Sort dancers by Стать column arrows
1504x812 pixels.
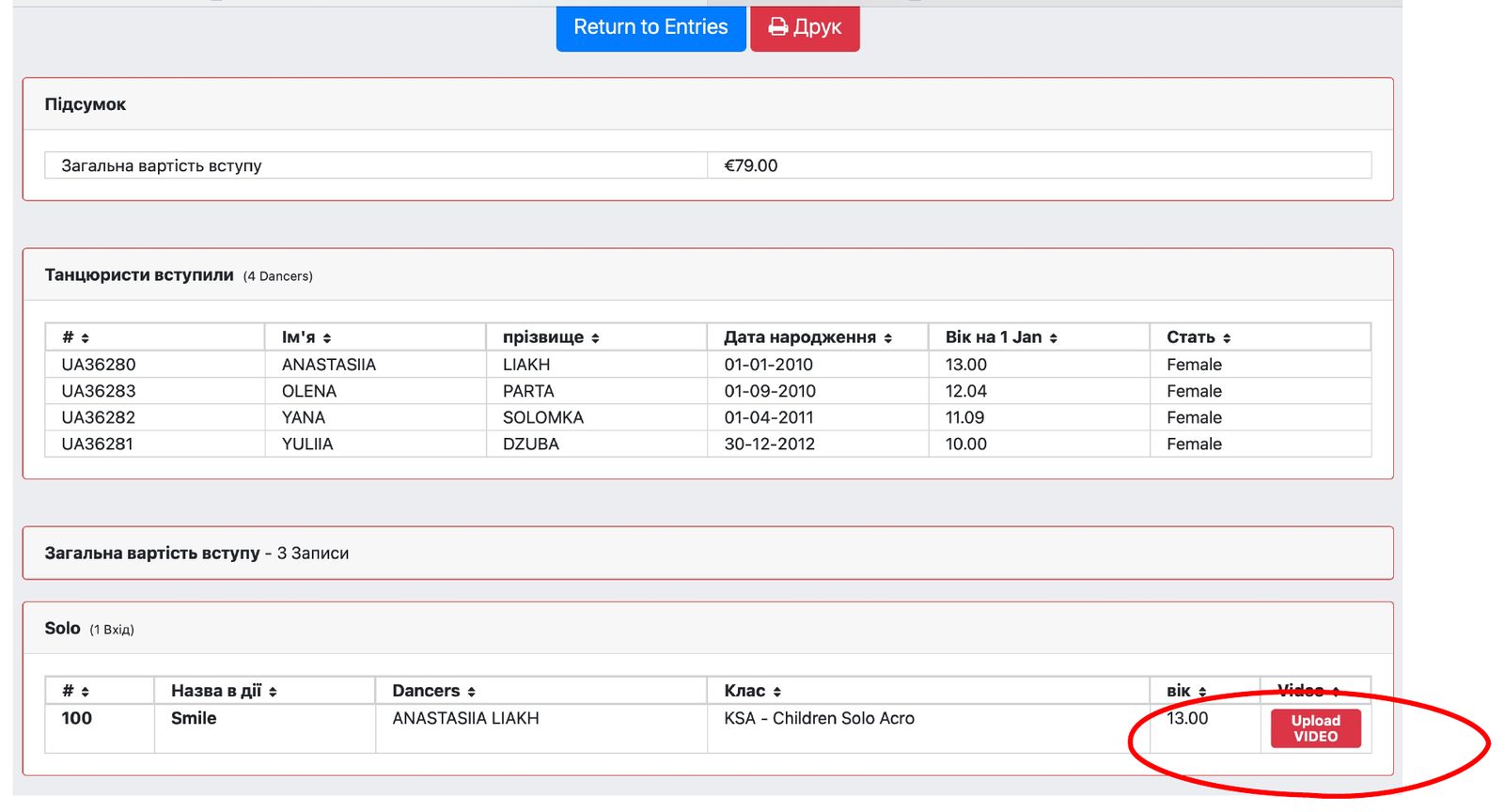[x=1227, y=338]
